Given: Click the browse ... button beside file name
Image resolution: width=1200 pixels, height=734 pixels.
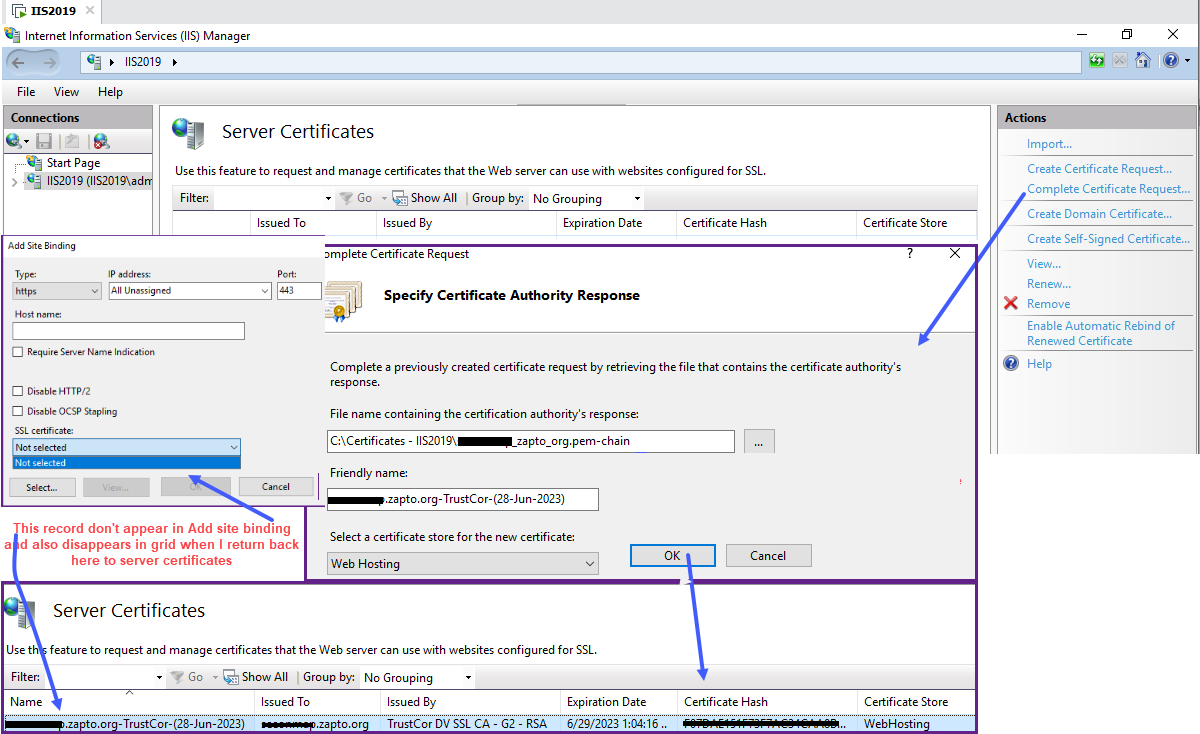Looking at the screenshot, I should 759,440.
